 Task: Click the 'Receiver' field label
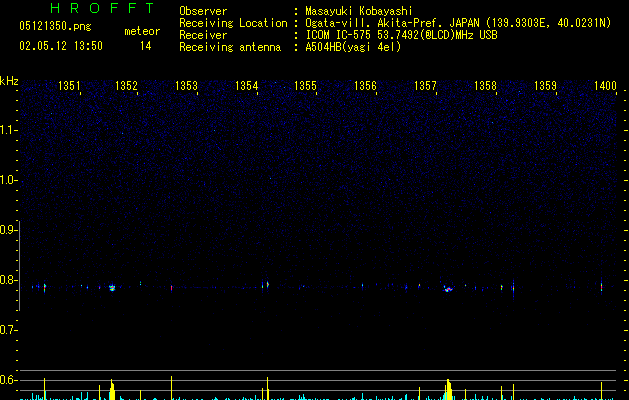[203, 35]
